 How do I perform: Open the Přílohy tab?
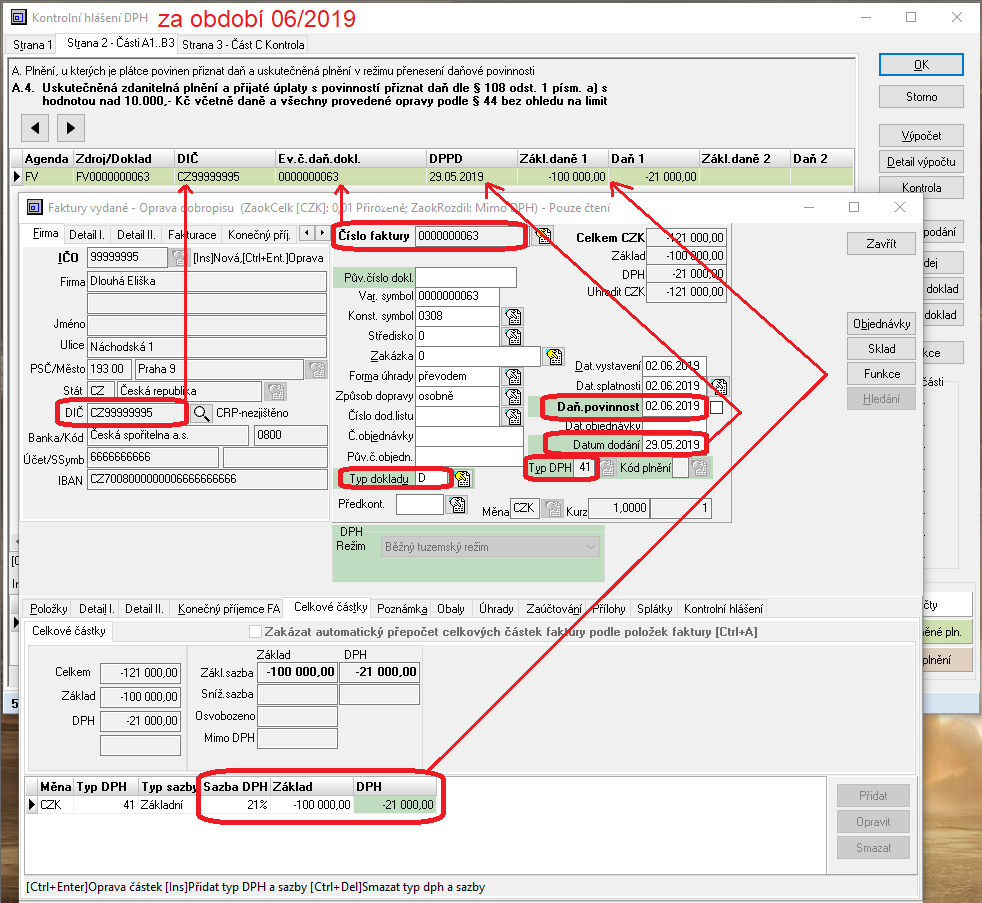tap(609, 609)
